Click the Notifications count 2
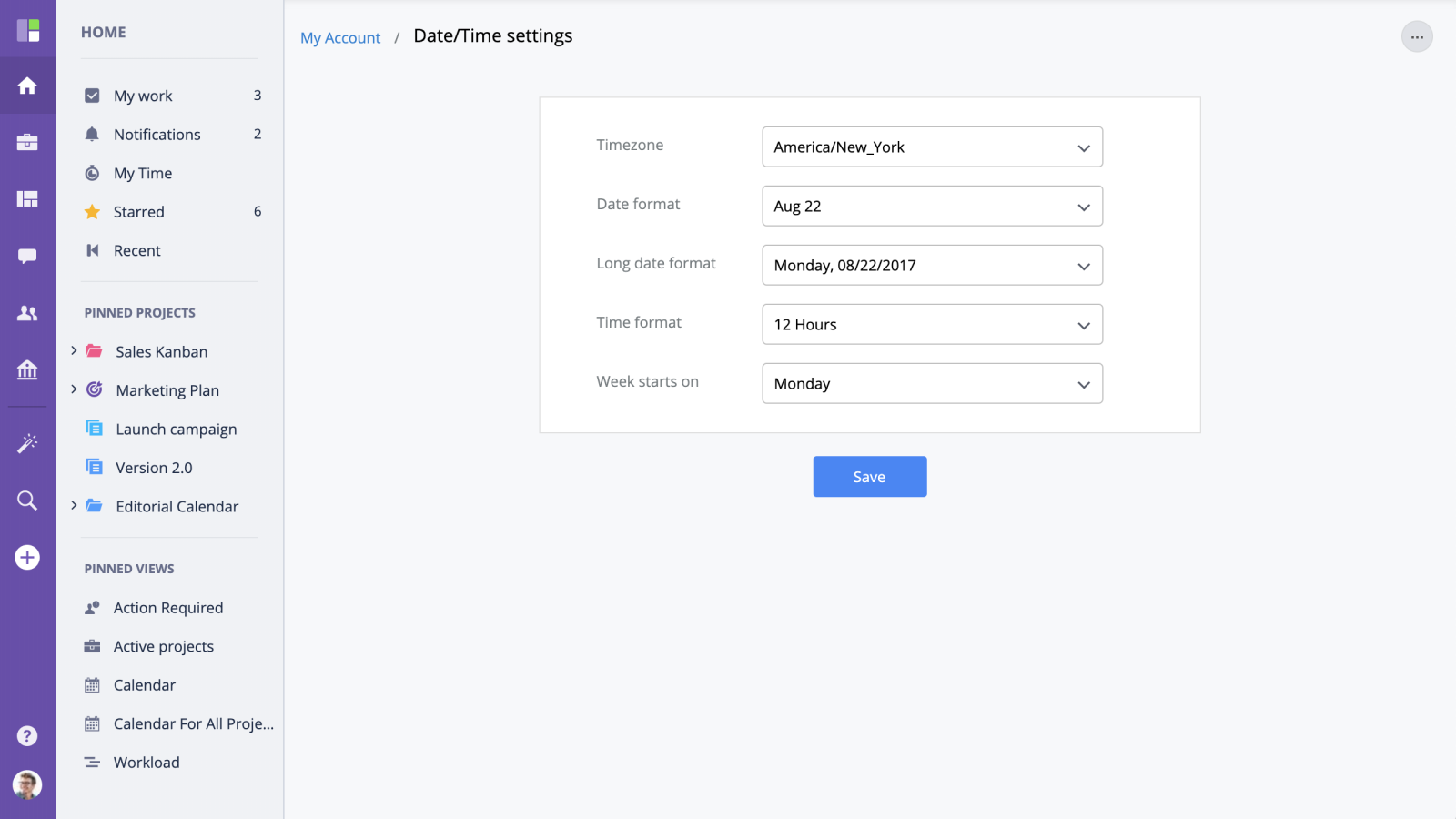The height and width of the screenshot is (819, 1456). point(258,135)
